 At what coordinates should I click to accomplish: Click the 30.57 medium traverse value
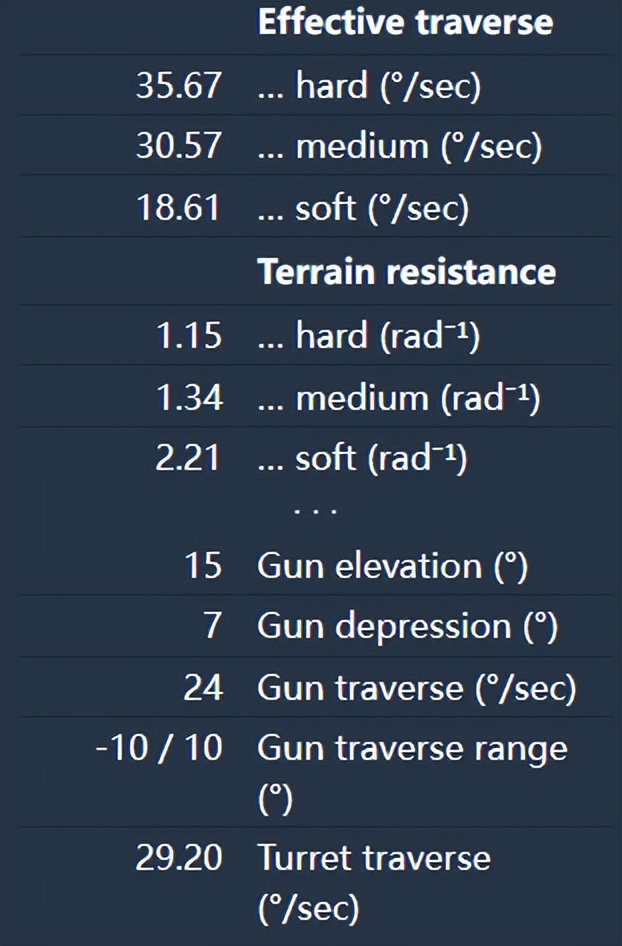tap(178, 147)
